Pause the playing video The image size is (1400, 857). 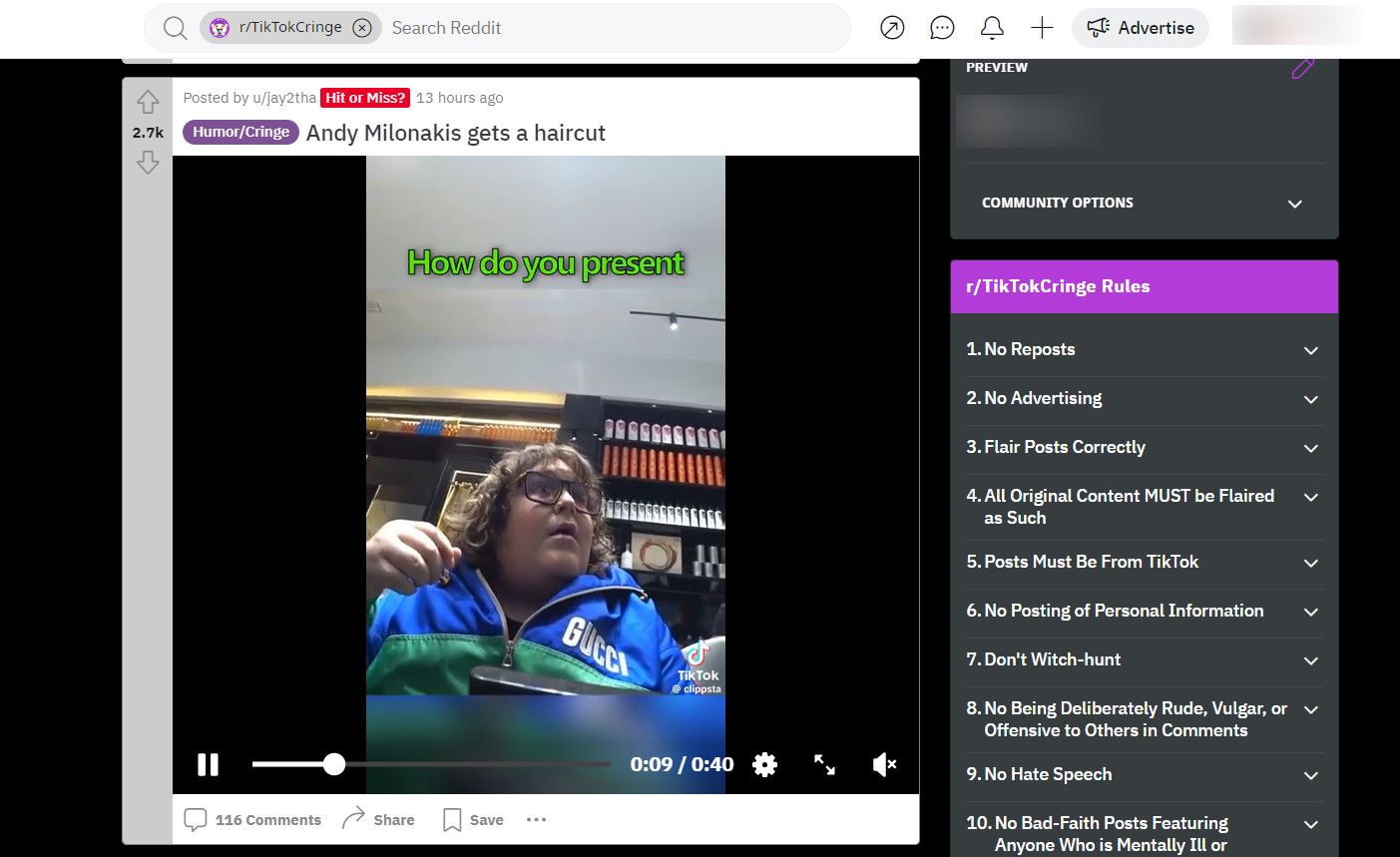(208, 765)
